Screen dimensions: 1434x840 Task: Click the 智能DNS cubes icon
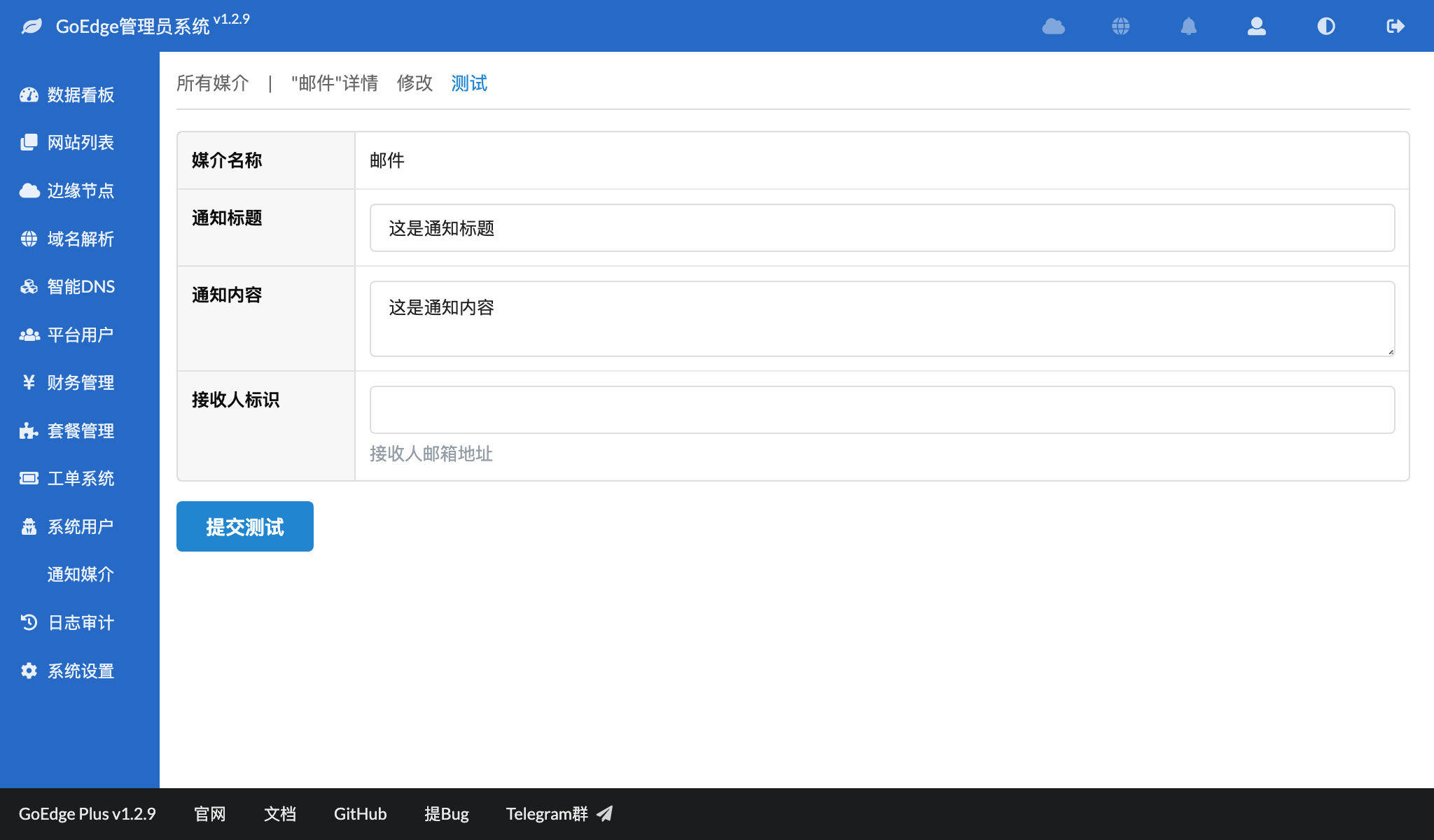pyautogui.click(x=29, y=286)
